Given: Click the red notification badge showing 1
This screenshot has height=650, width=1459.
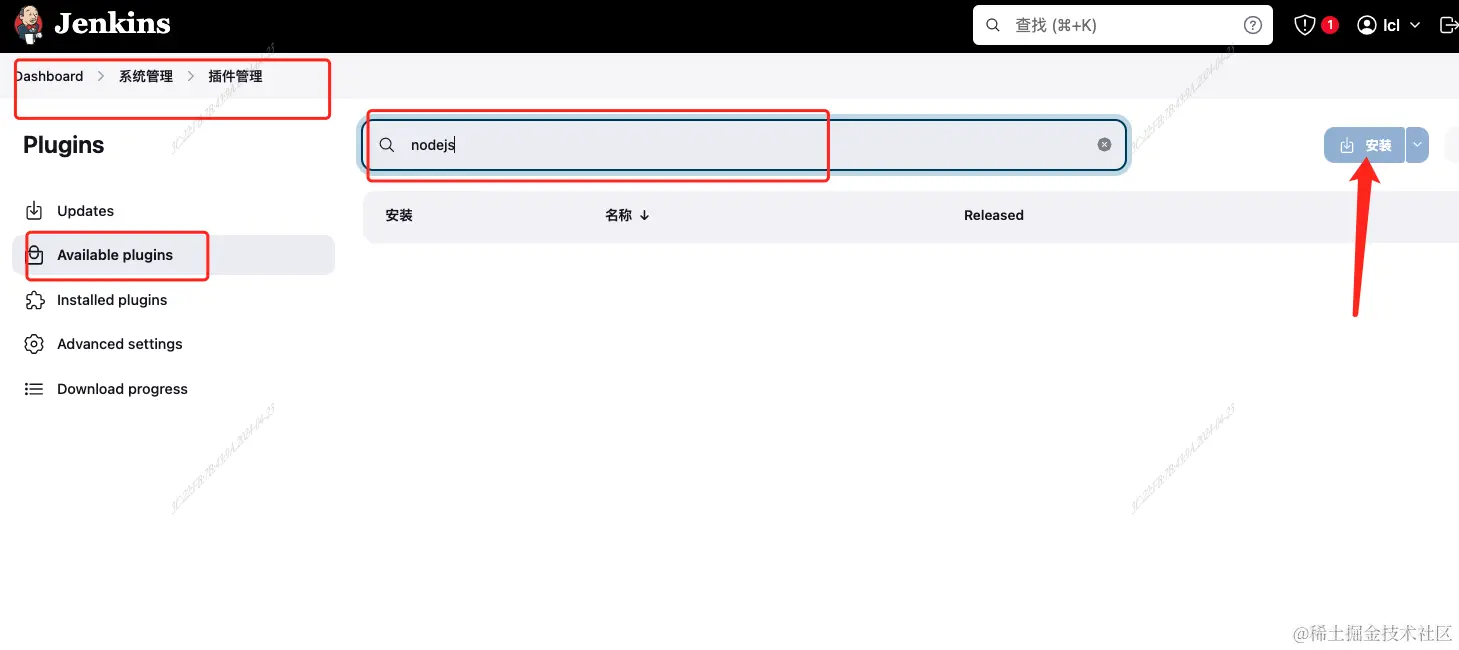Looking at the screenshot, I should coord(1330,25).
